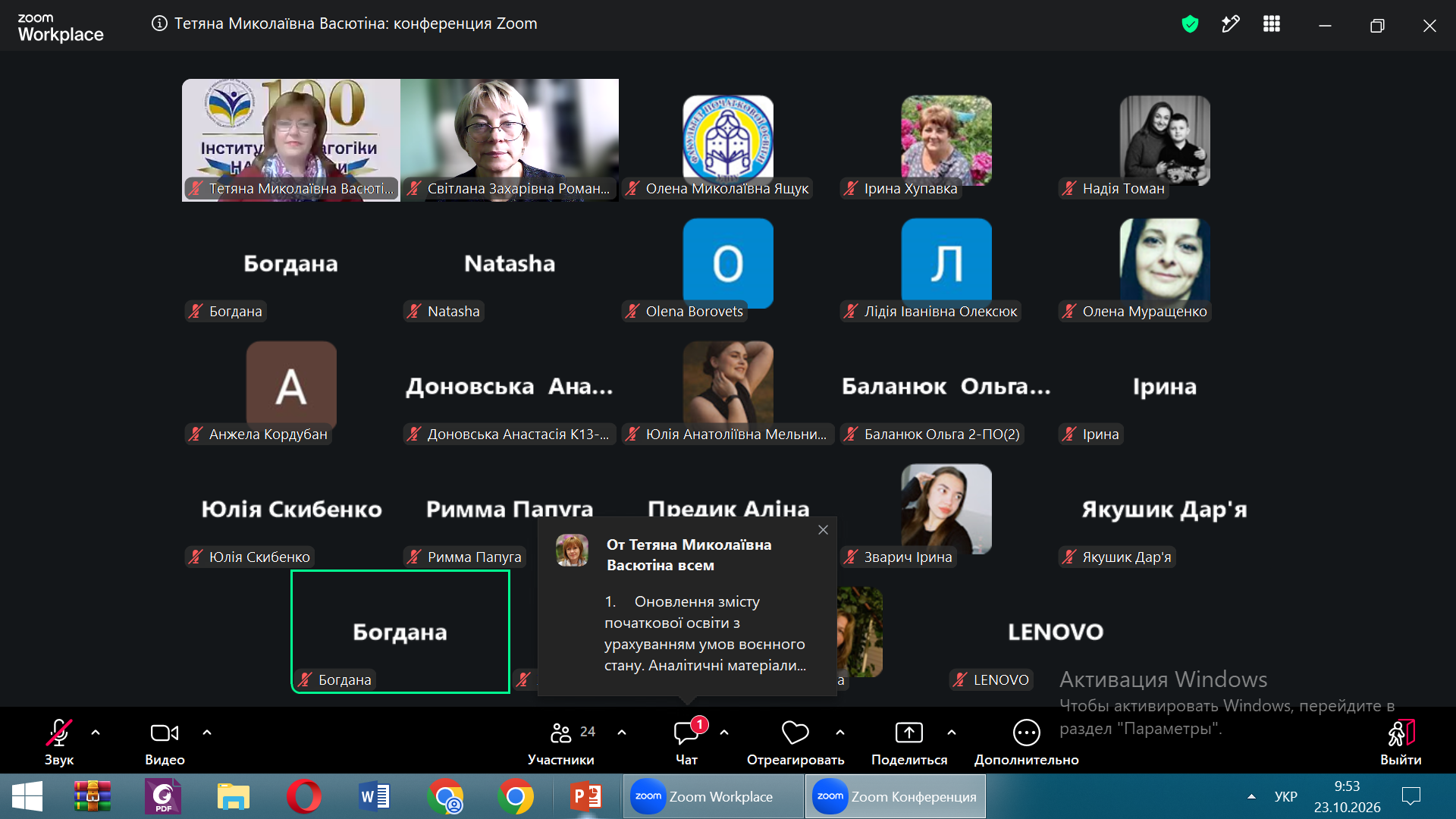Expand share options arrow

point(952,733)
